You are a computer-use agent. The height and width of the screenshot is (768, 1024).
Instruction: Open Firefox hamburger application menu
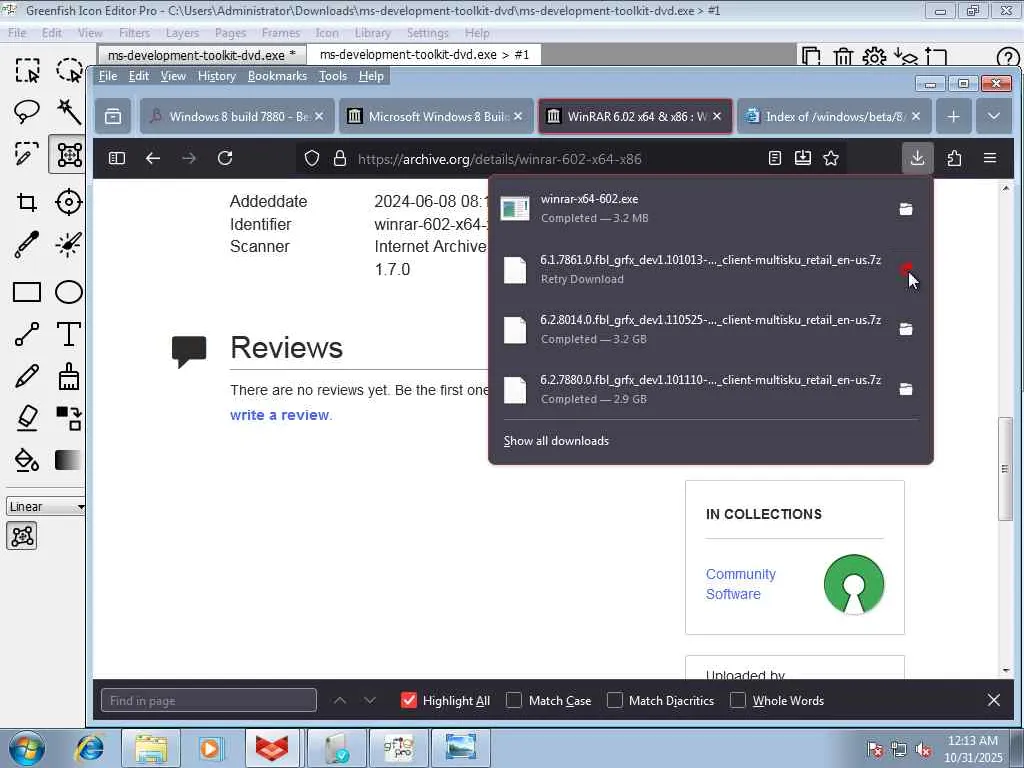990,158
